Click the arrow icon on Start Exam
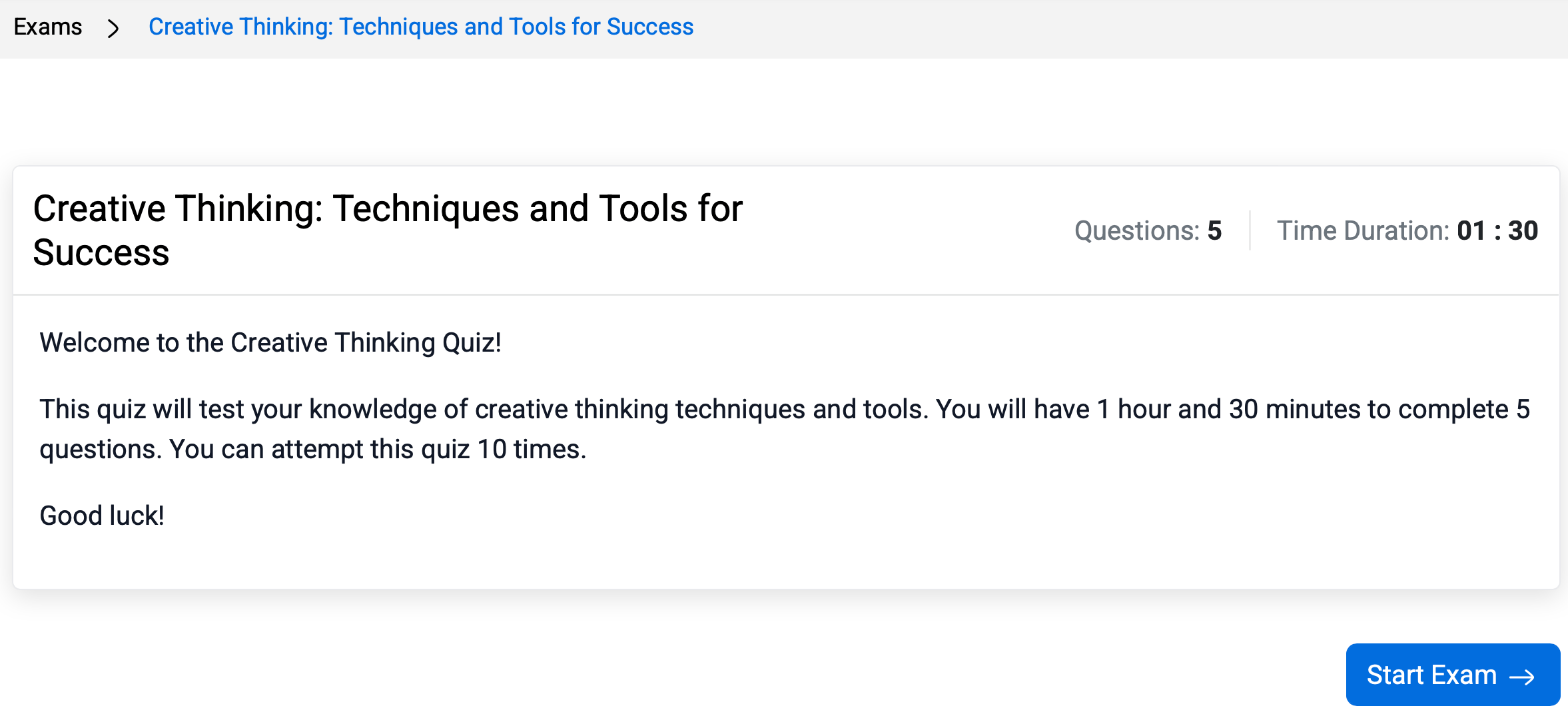 (1522, 677)
